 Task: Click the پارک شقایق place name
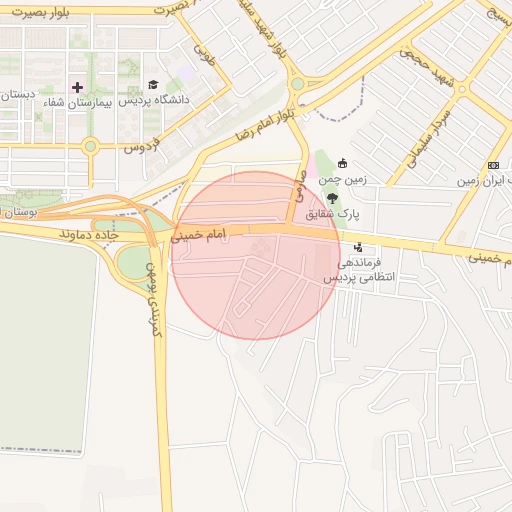333,214
